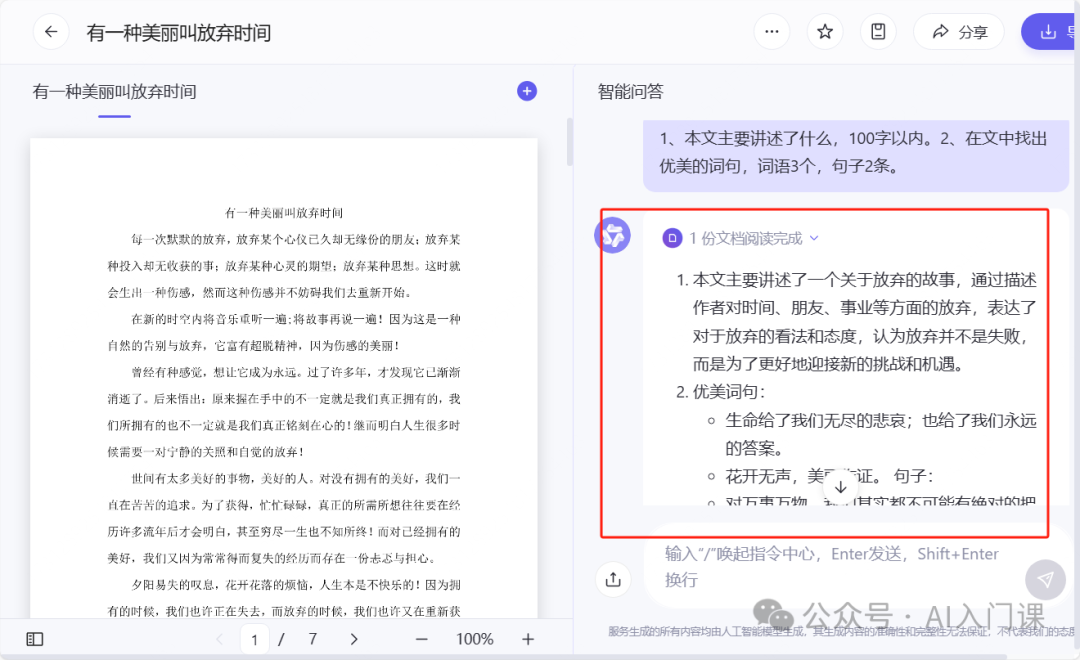Zoom out with the minus button
Screen dimensions: 1080x660
click(x=422, y=639)
